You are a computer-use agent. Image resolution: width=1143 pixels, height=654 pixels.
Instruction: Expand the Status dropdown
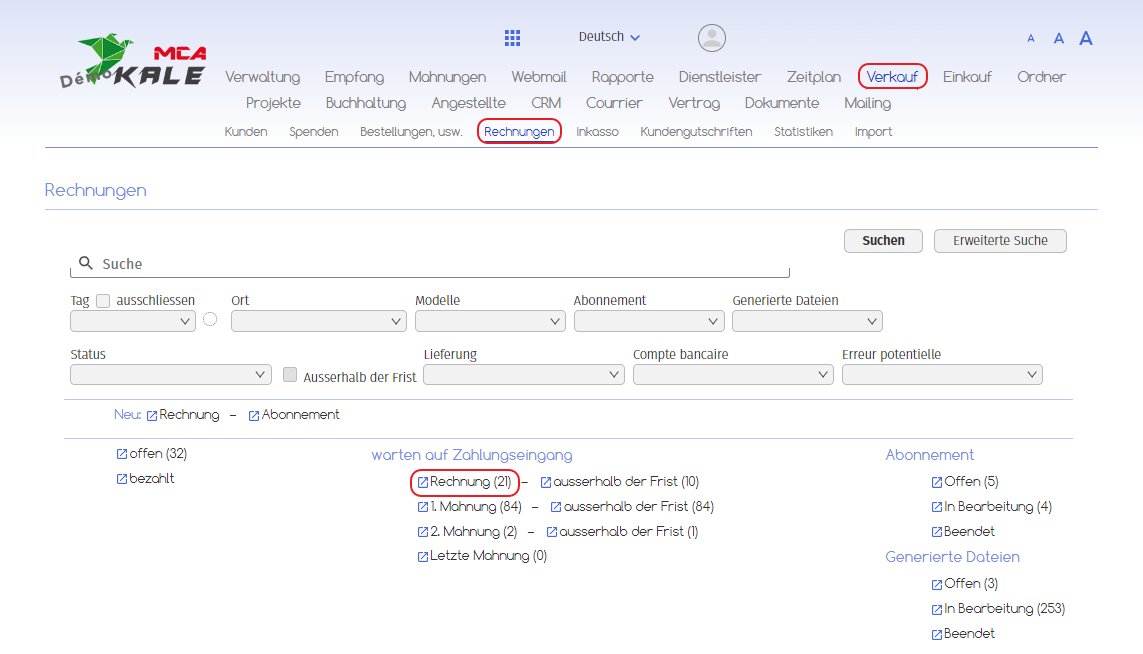click(171, 375)
